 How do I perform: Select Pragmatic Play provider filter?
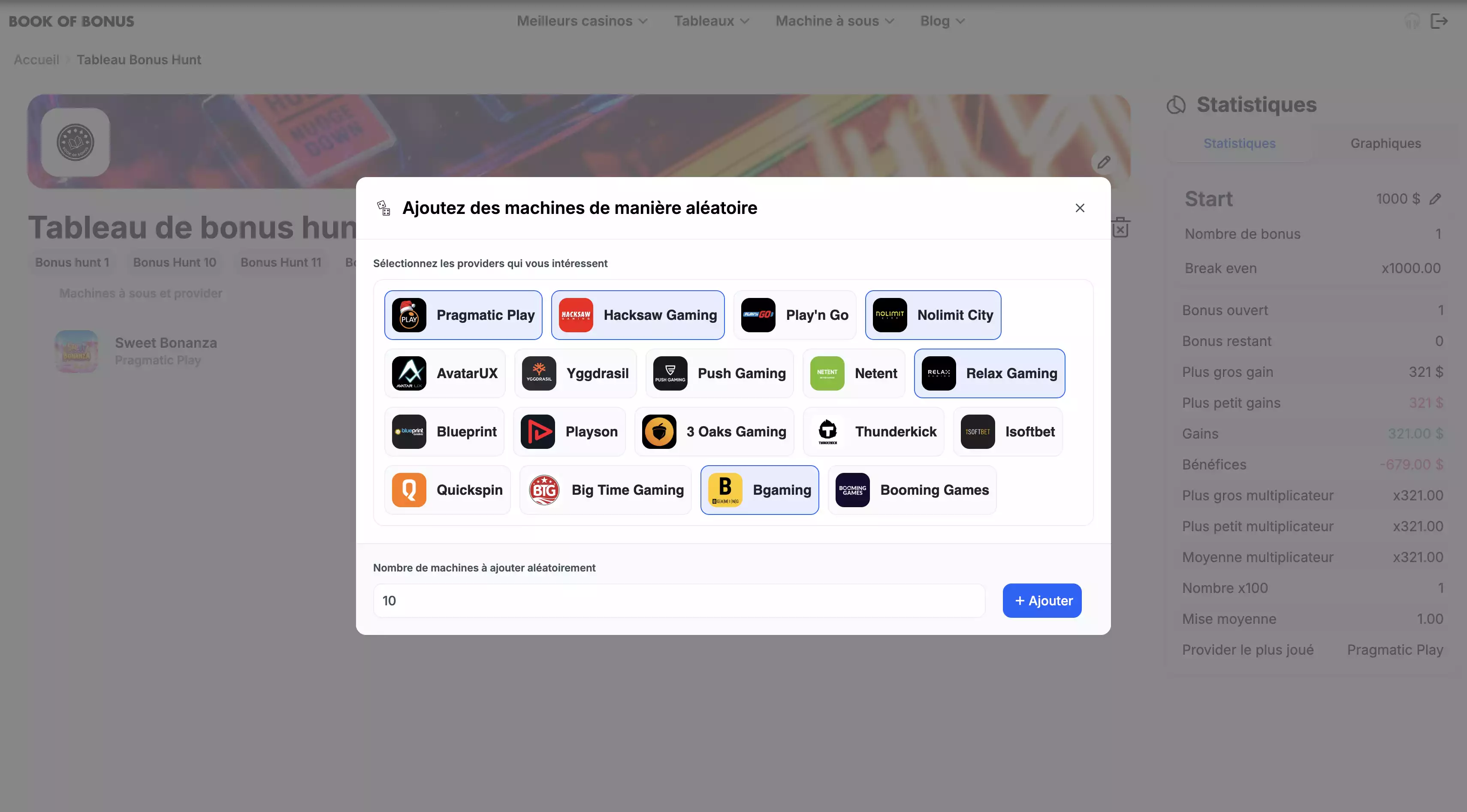click(x=463, y=314)
